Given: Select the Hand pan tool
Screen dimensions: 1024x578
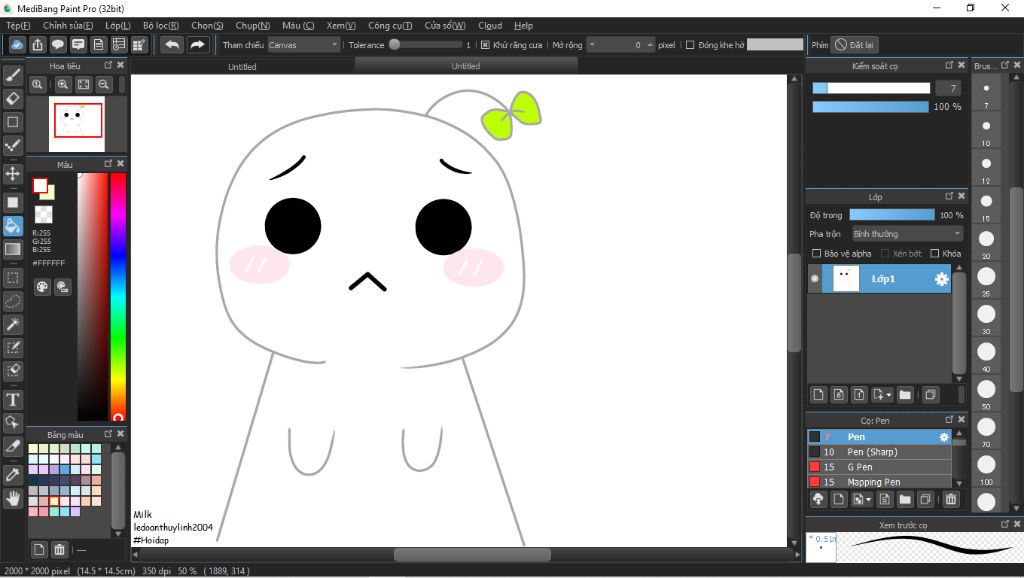Looking at the screenshot, I should pos(12,498).
